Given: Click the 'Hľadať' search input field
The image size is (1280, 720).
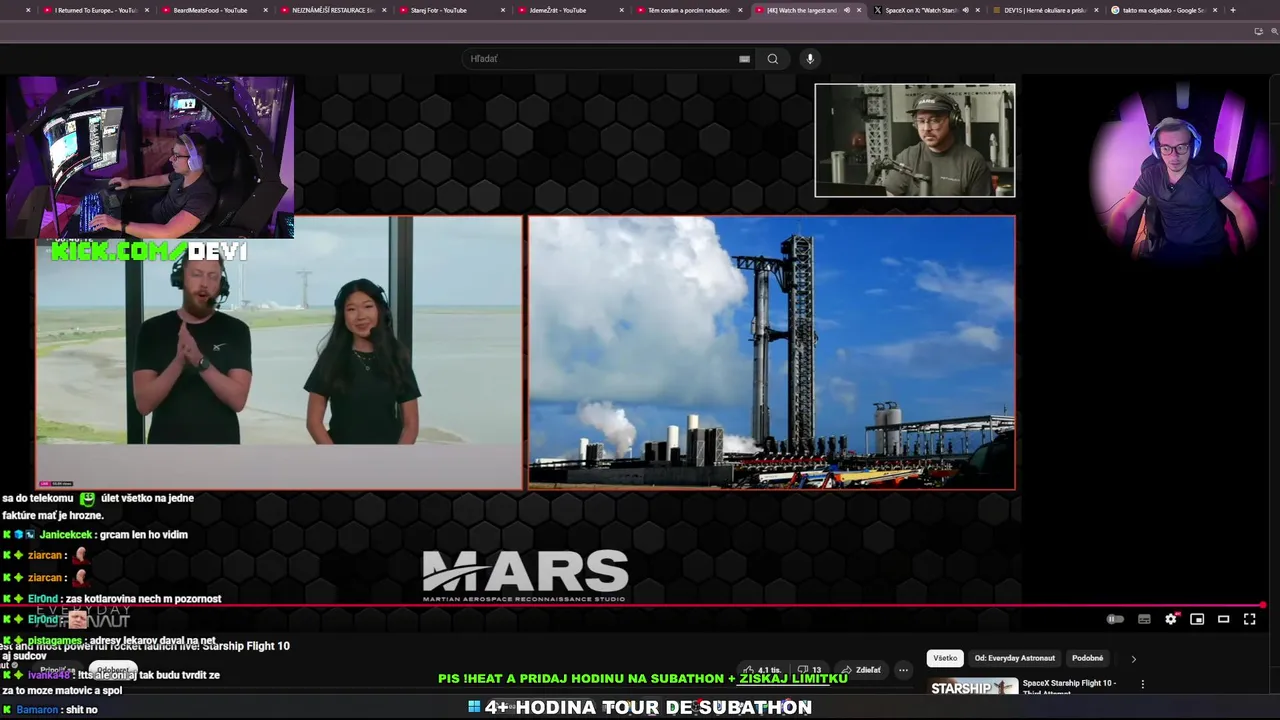Looking at the screenshot, I should tap(600, 59).
